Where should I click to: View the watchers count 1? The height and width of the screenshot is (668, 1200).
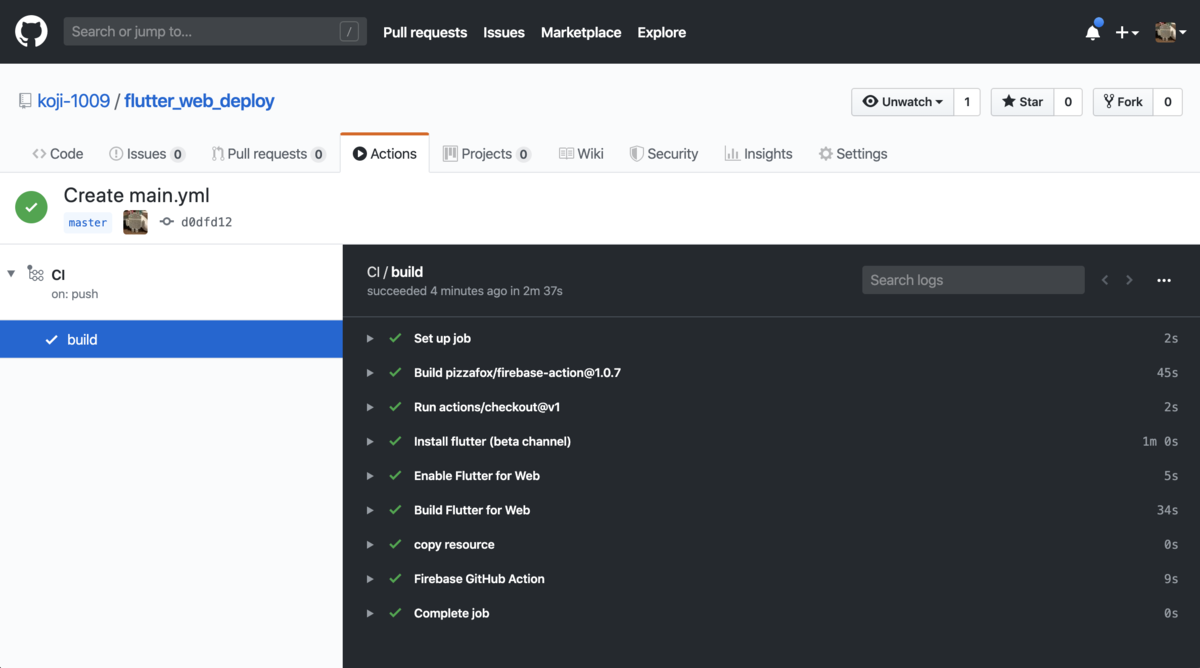(967, 102)
